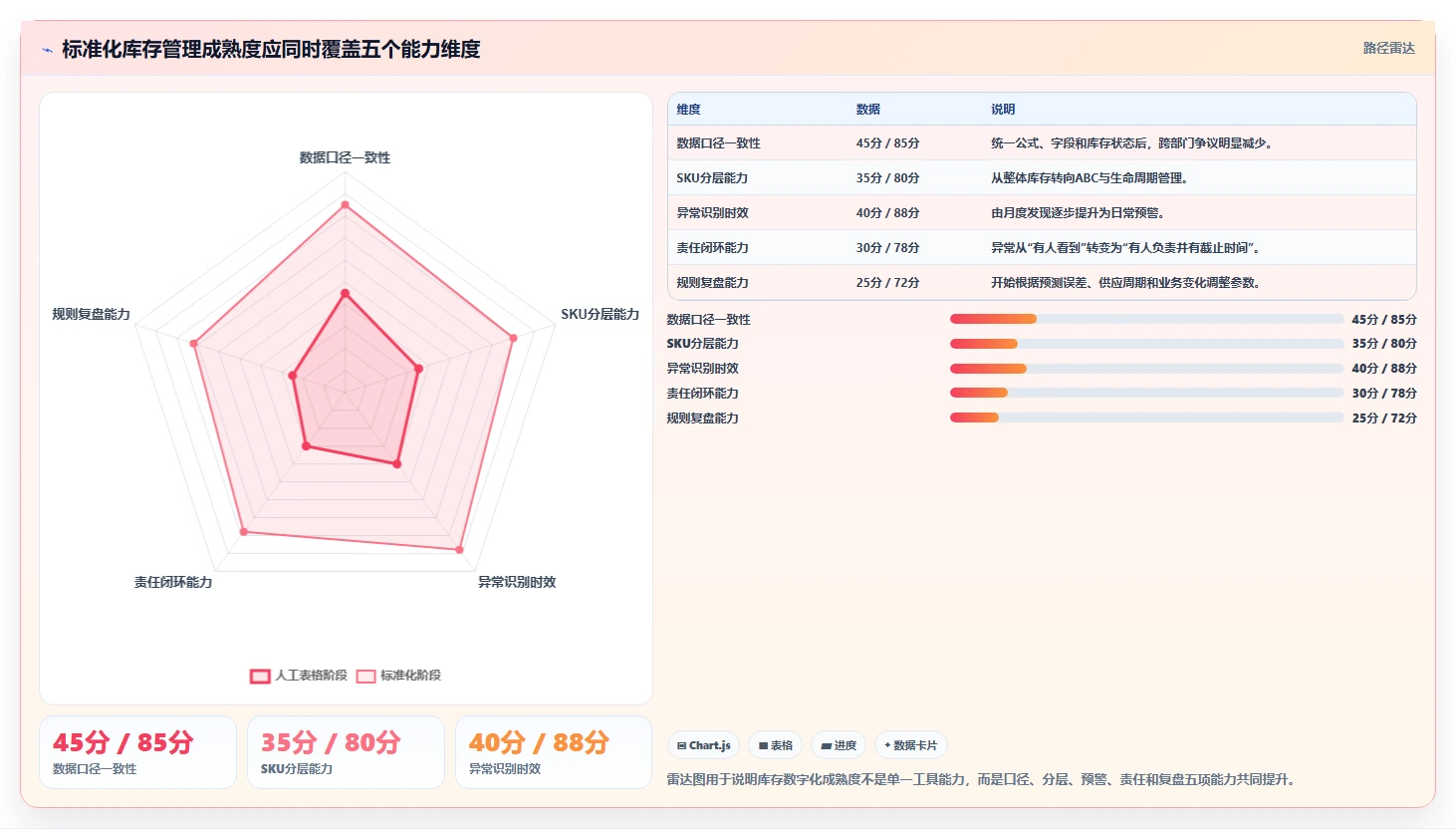This screenshot has width=1456, height=829.
Task: Click the SKU分层能力 progress bar
Action: pyautogui.click(x=1146, y=344)
